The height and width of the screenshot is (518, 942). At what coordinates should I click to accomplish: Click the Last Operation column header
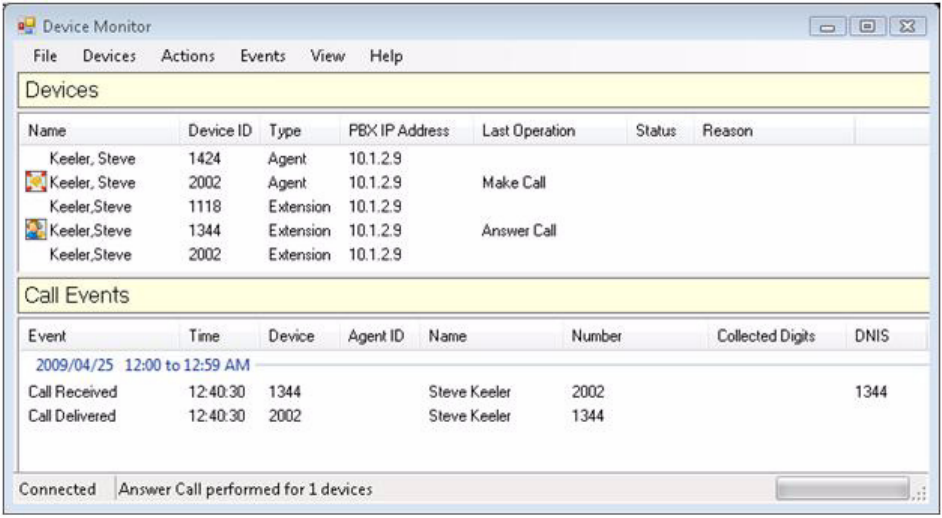(x=551, y=131)
